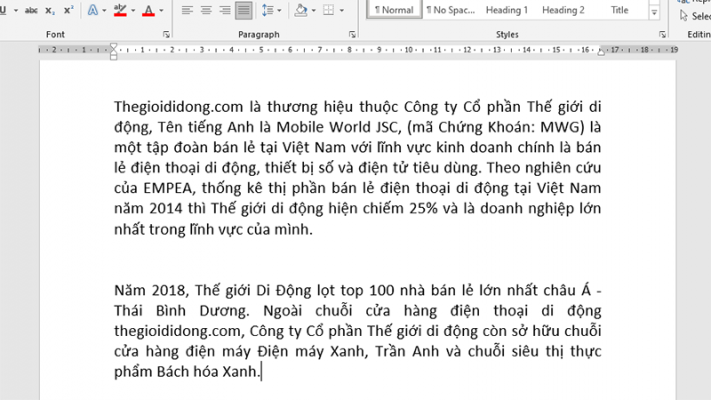This screenshot has height=400, width=711.
Task: Click 'Năm 2018' starting second paragraph
Action: (x=152, y=290)
